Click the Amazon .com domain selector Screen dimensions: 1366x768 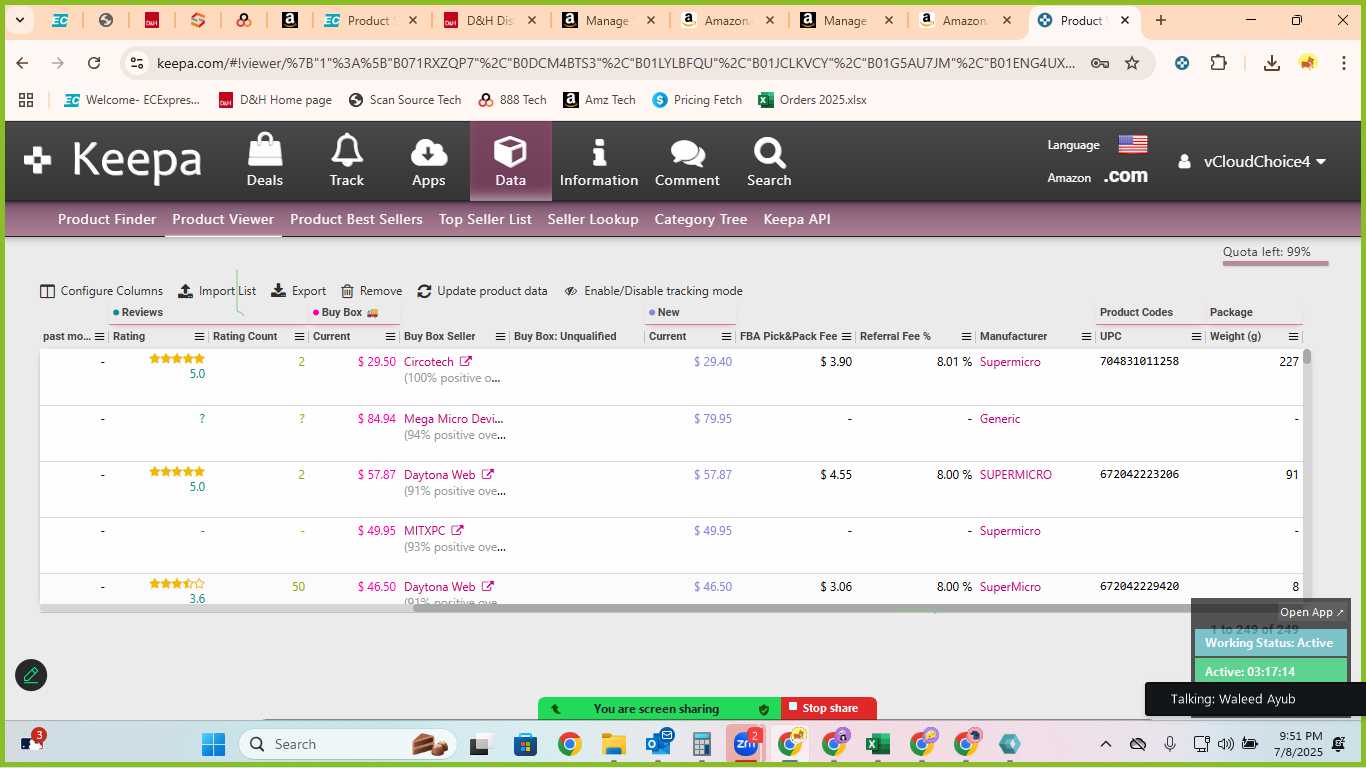1125,176
